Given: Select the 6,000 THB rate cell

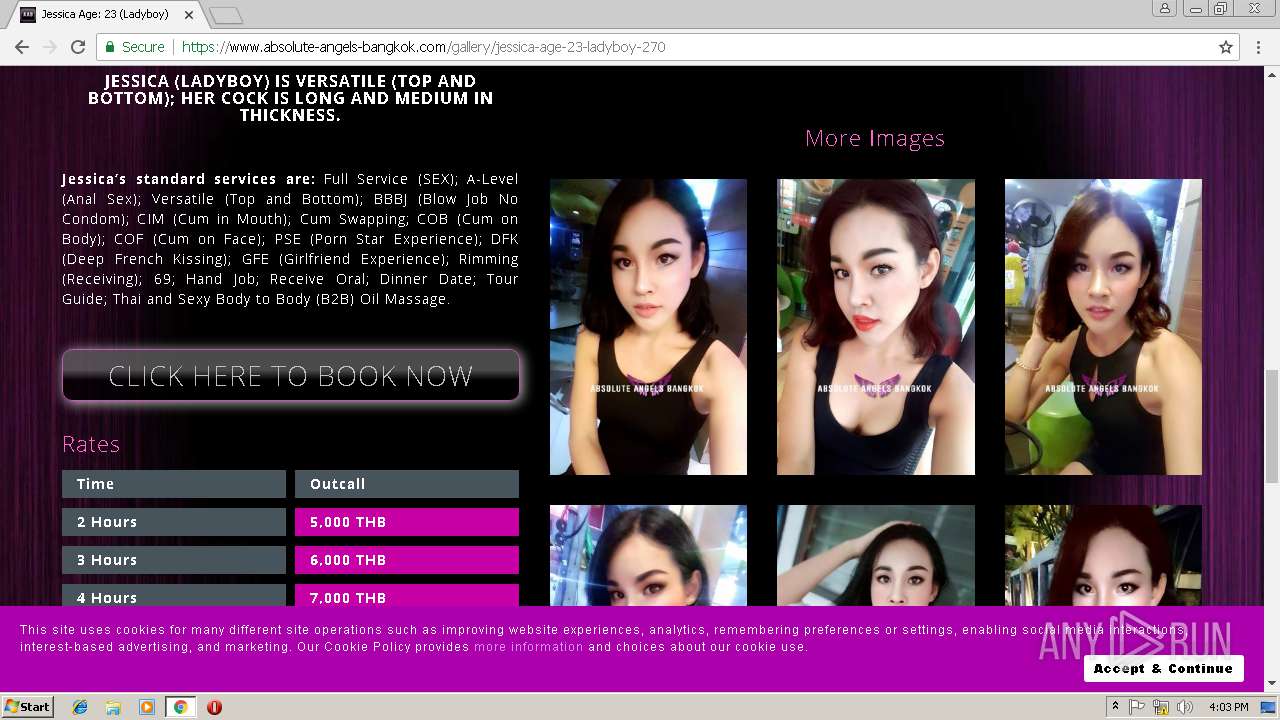Looking at the screenshot, I should point(407,560).
